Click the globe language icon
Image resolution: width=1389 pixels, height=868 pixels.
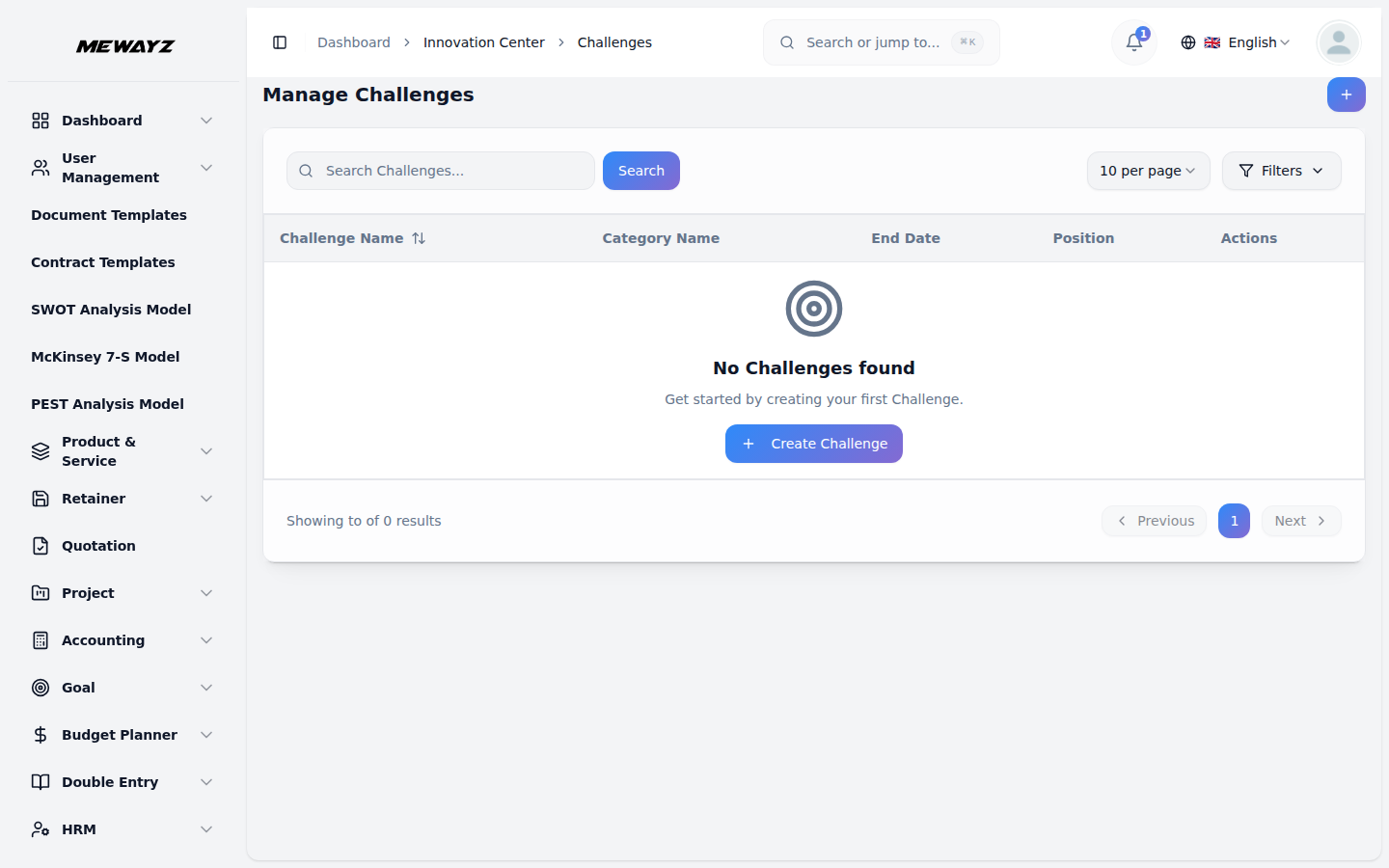pyautogui.click(x=1188, y=42)
